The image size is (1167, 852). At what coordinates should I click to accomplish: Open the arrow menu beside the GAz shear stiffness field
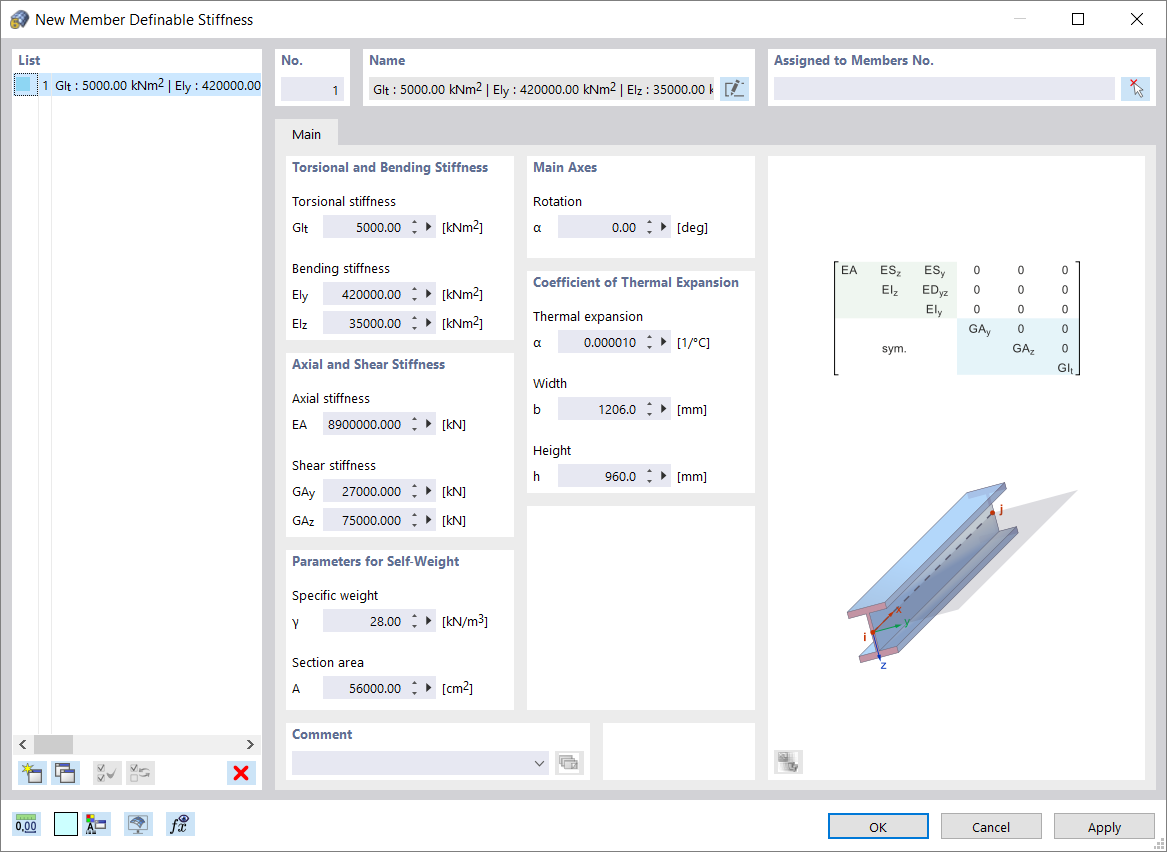tap(429, 520)
